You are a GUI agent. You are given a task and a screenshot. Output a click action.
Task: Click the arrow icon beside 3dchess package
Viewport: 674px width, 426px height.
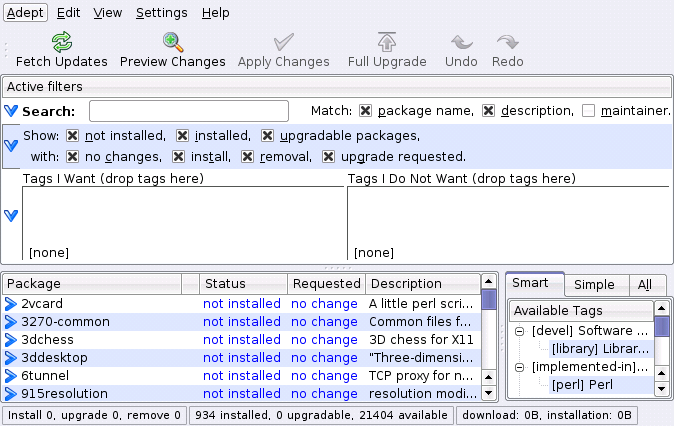(11, 340)
